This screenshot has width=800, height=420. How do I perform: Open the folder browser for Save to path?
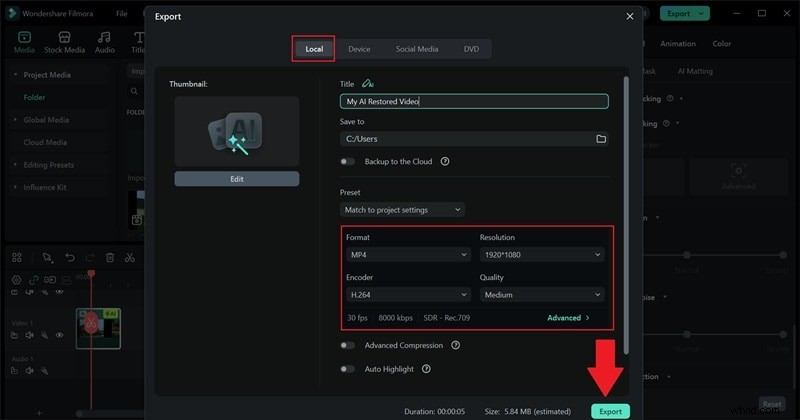(601, 139)
